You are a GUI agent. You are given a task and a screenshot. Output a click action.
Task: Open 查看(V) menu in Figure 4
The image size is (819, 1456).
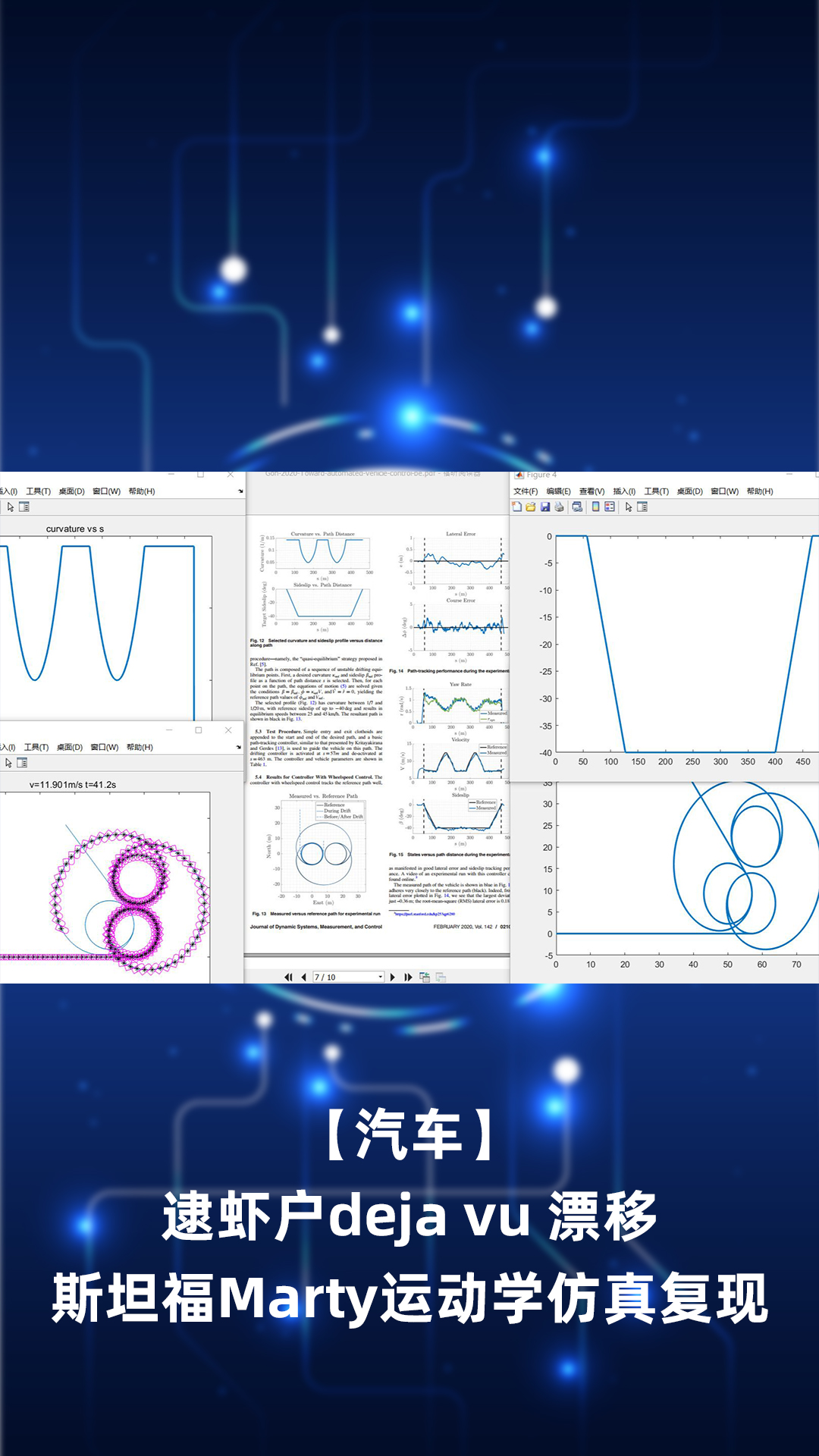pyautogui.click(x=592, y=491)
